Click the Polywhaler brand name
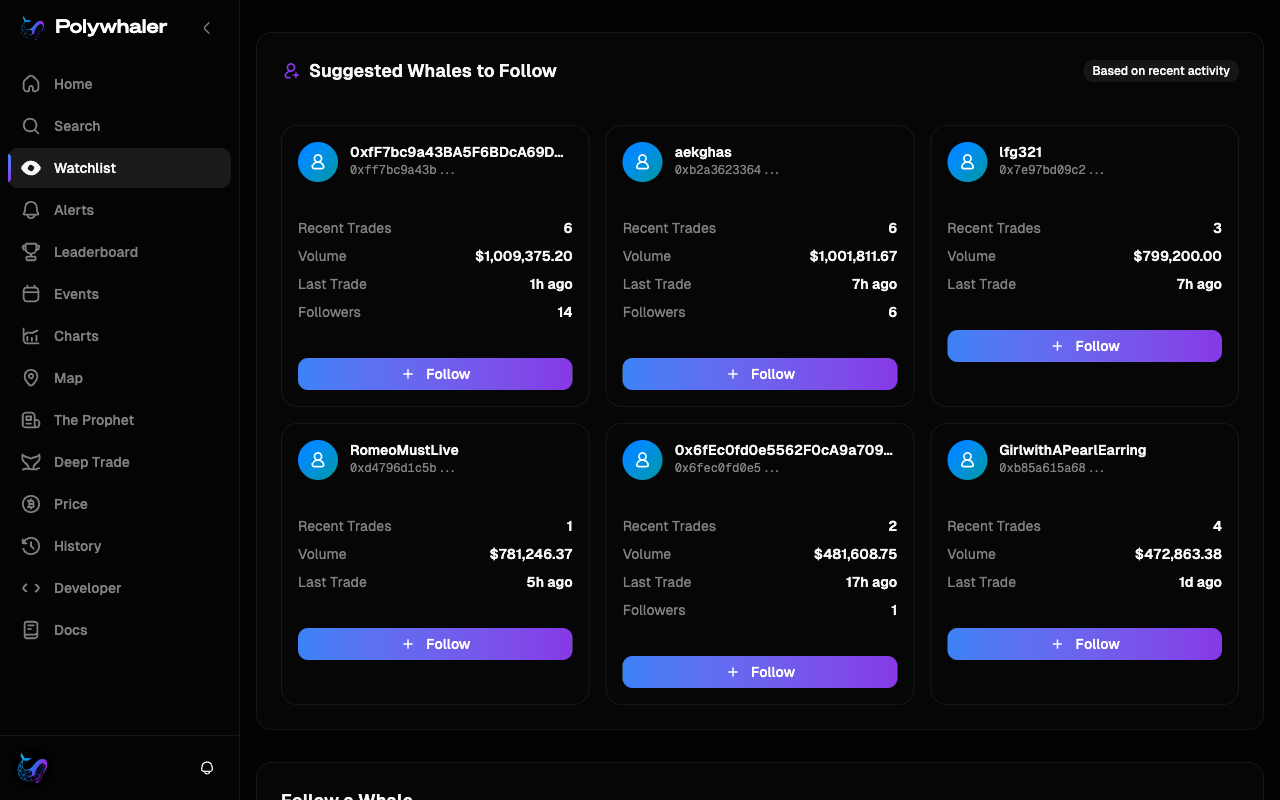The image size is (1280, 800). tap(111, 28)
